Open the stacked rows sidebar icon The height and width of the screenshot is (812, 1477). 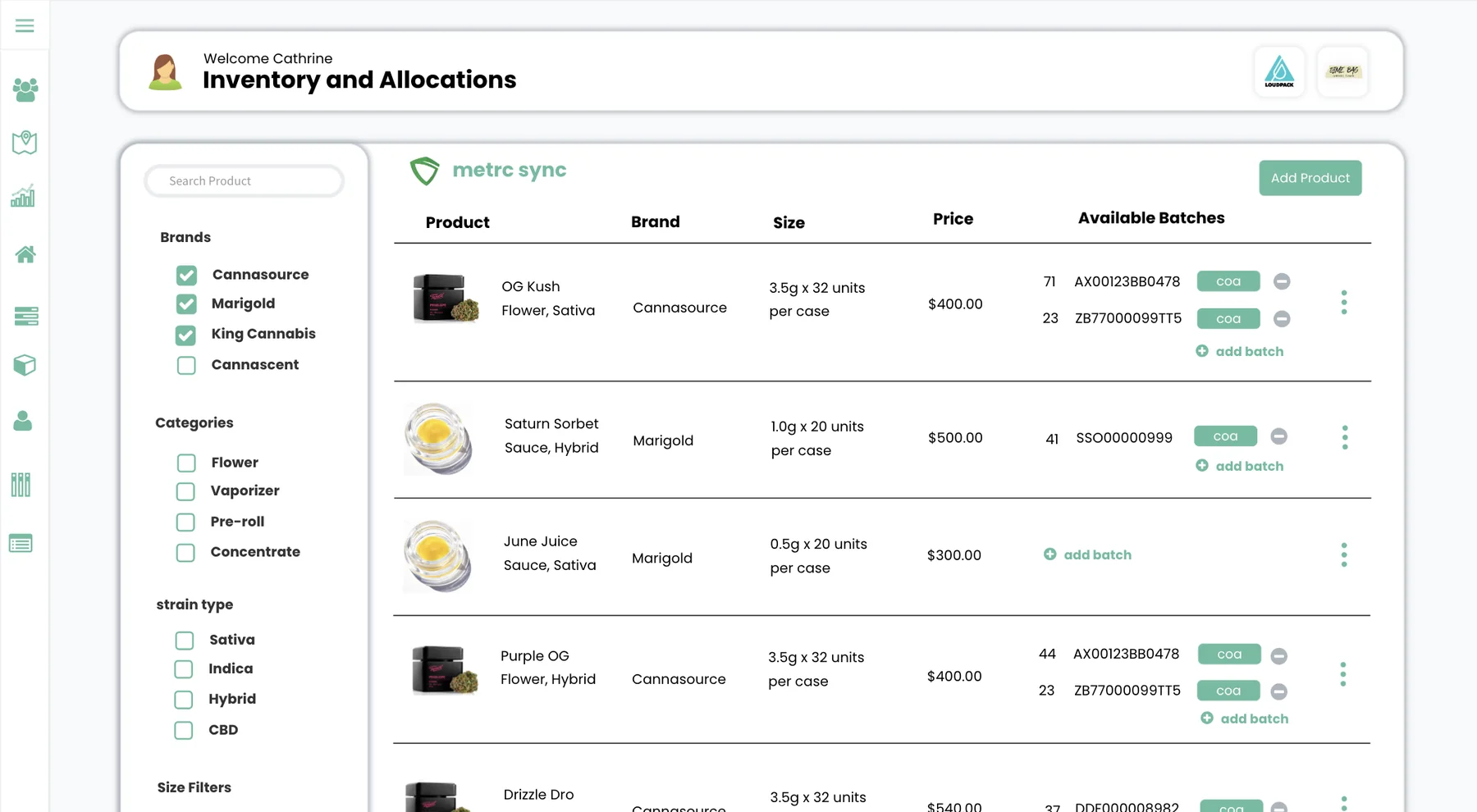pyautogui.click(x=26, y=316)
